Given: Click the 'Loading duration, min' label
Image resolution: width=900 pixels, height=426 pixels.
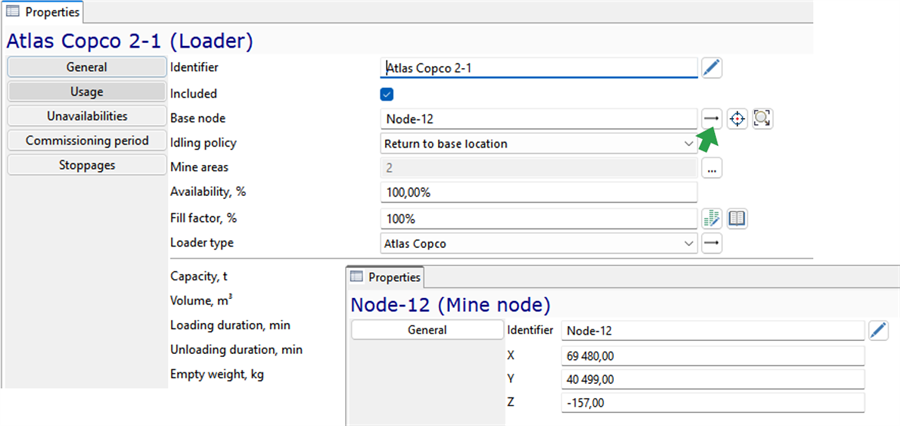Looking at the screenshot, I should [x=230, y=325].
